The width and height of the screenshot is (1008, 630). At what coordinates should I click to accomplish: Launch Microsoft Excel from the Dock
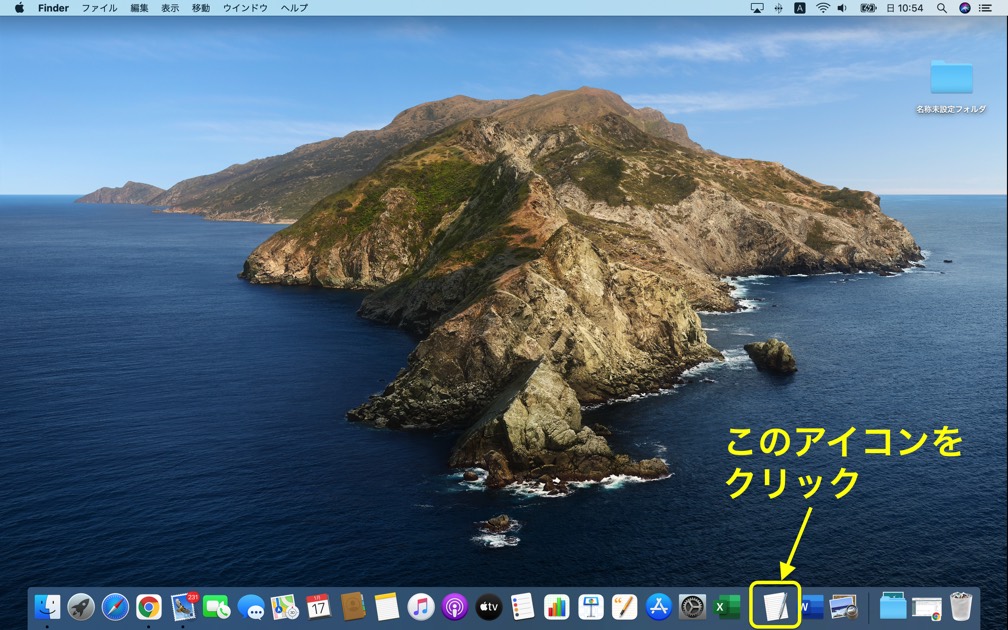727,606
